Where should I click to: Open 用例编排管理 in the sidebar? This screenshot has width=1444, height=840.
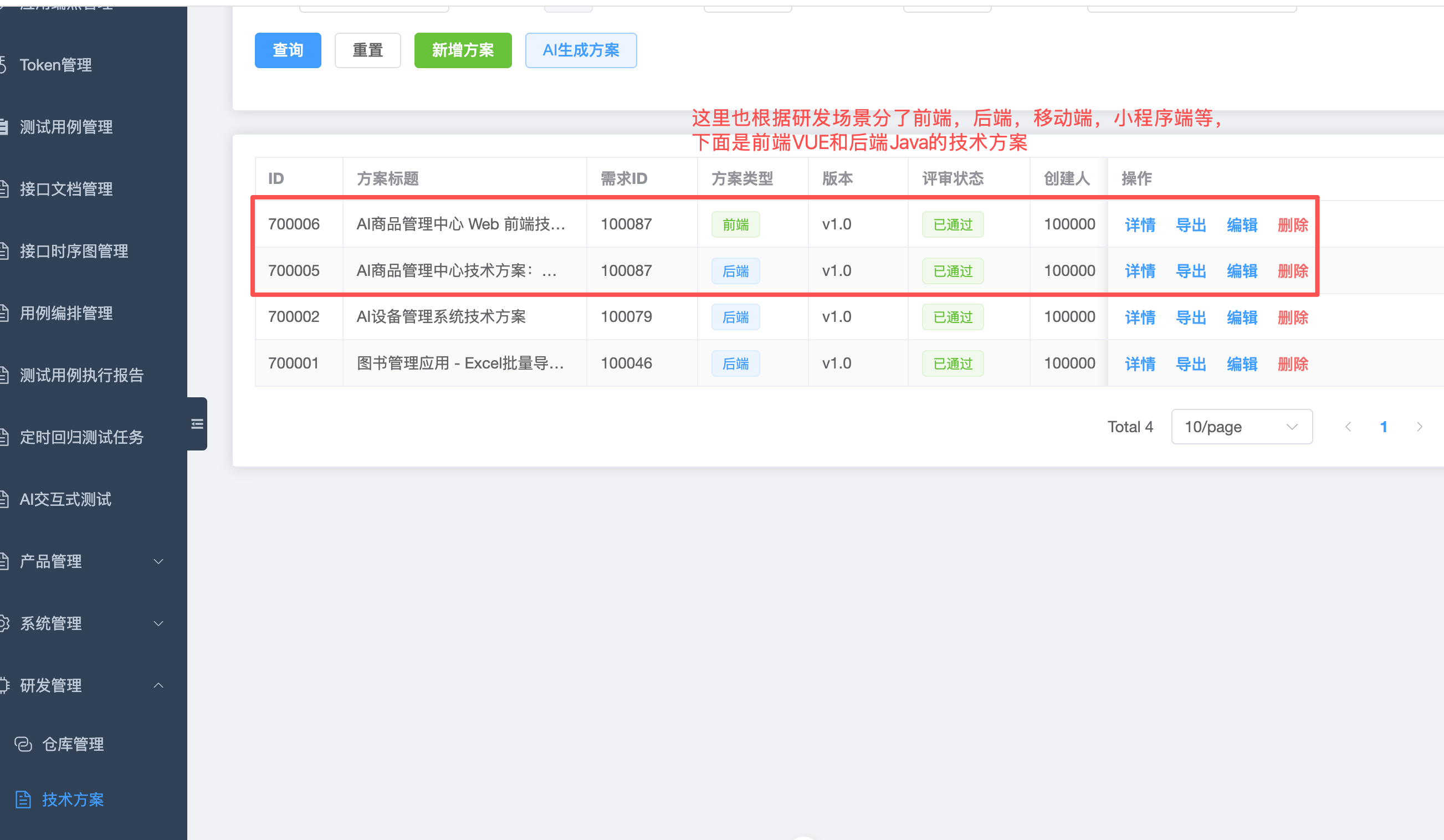[x=66, y=313]
